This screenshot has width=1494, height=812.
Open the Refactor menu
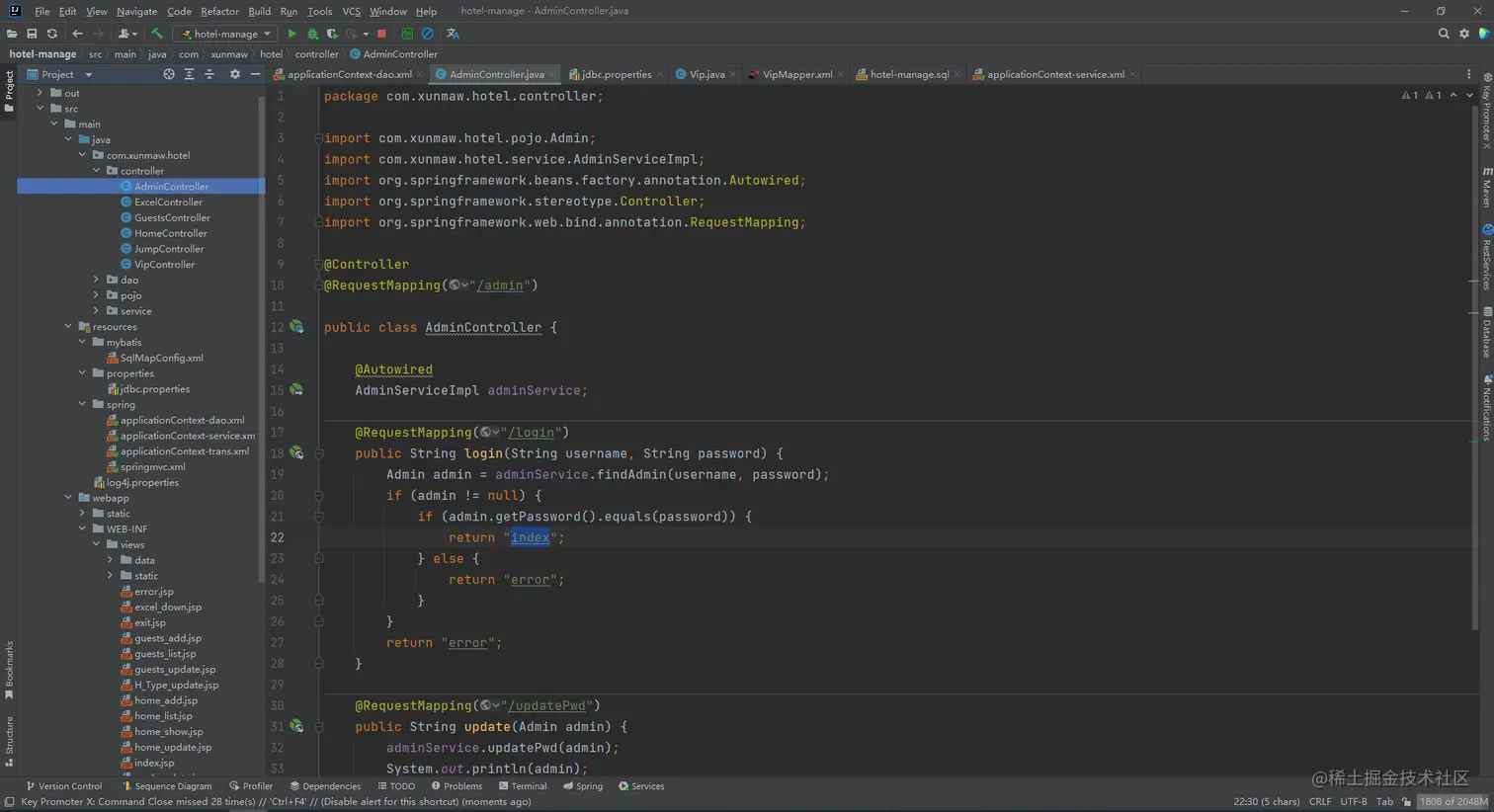[x=219, y=12]
